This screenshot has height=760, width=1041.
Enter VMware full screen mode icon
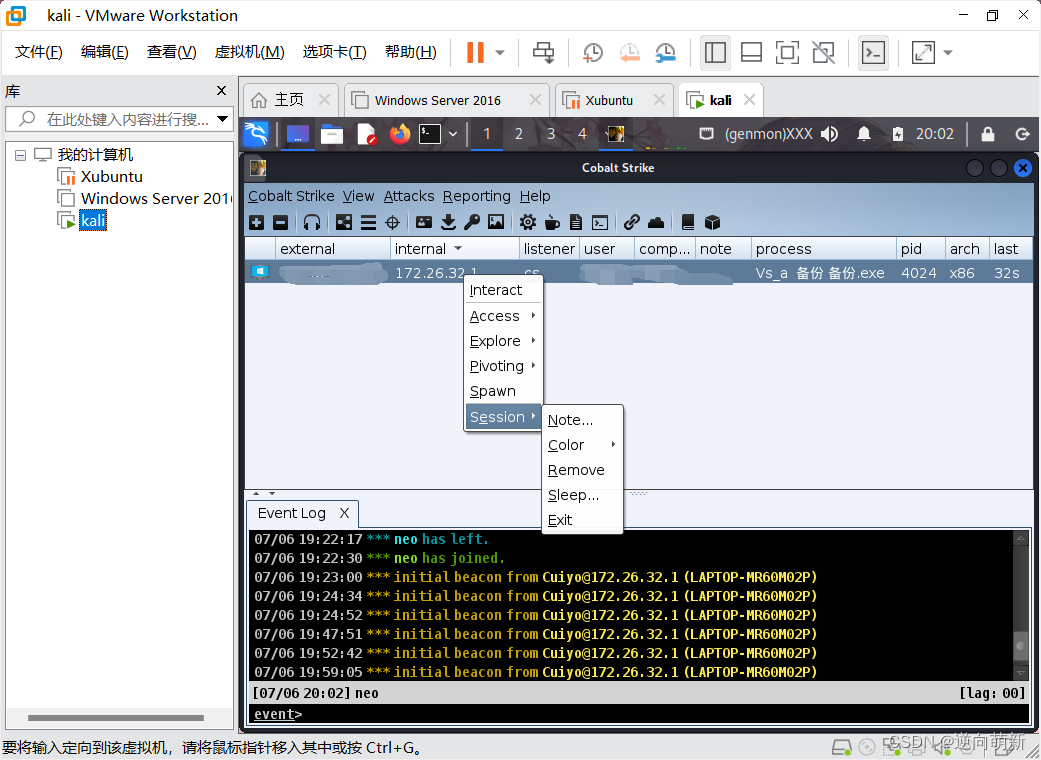[x=787, y=52]
